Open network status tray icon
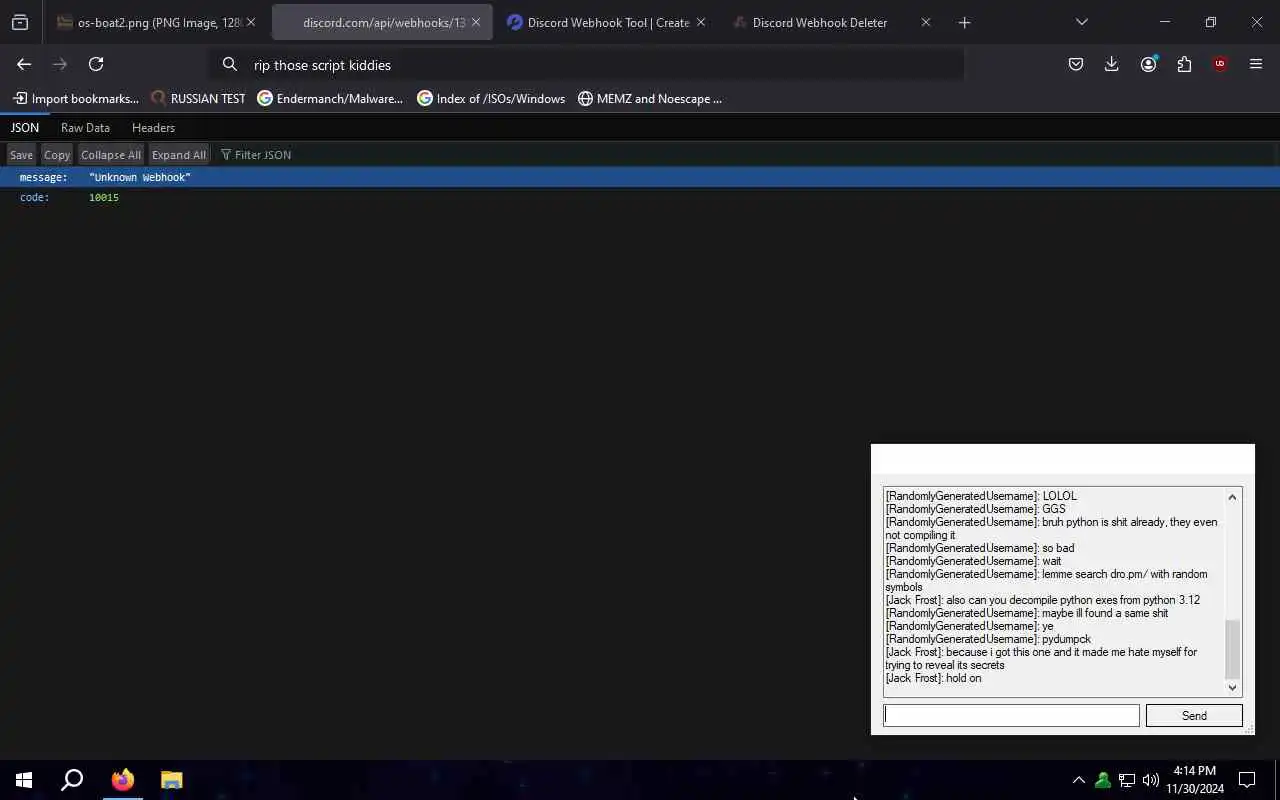The height and width of the screenshot is (800, 1280). tap(1127, 780)
